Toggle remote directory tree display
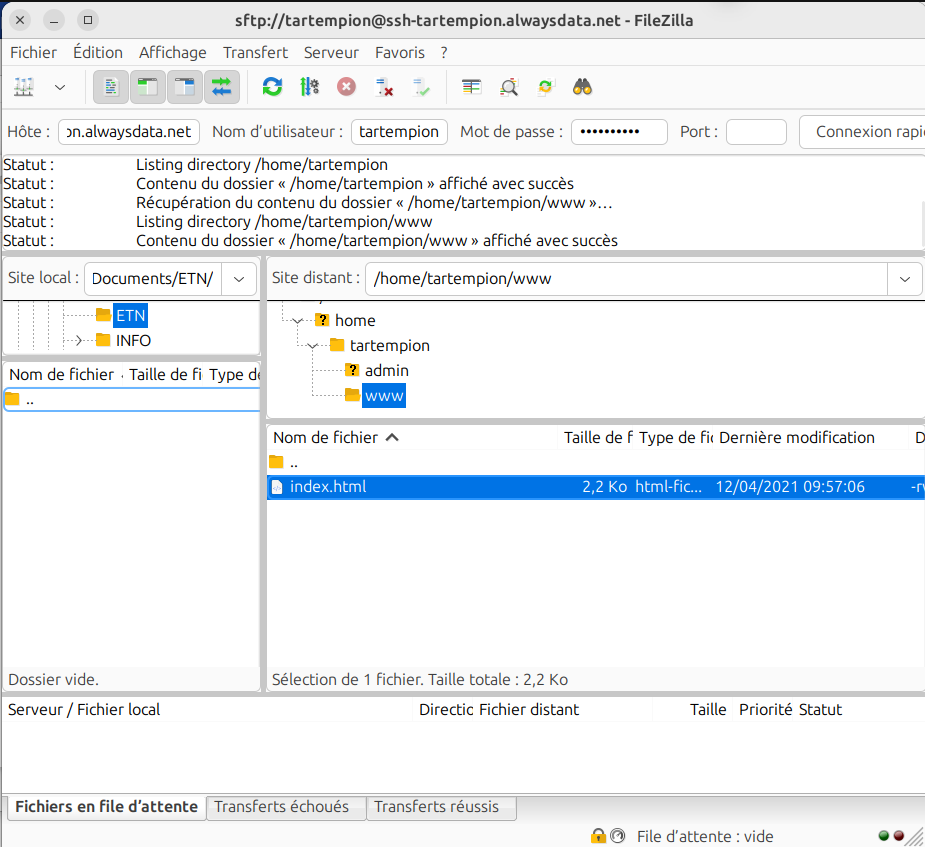Viewport: 925px width, 847px height. [185, 88]
